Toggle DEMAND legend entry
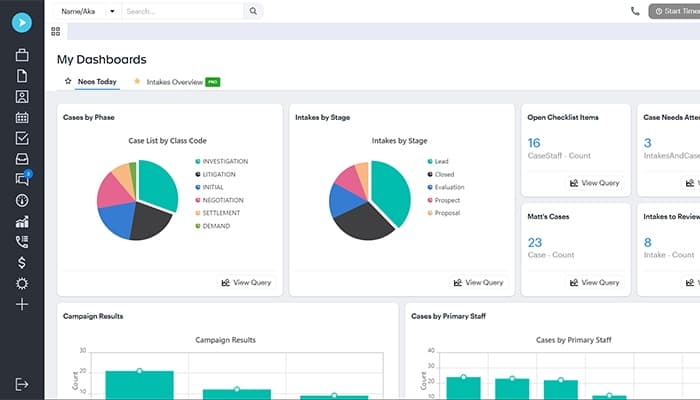Screen dimensions: 700x400 [212, 226]
